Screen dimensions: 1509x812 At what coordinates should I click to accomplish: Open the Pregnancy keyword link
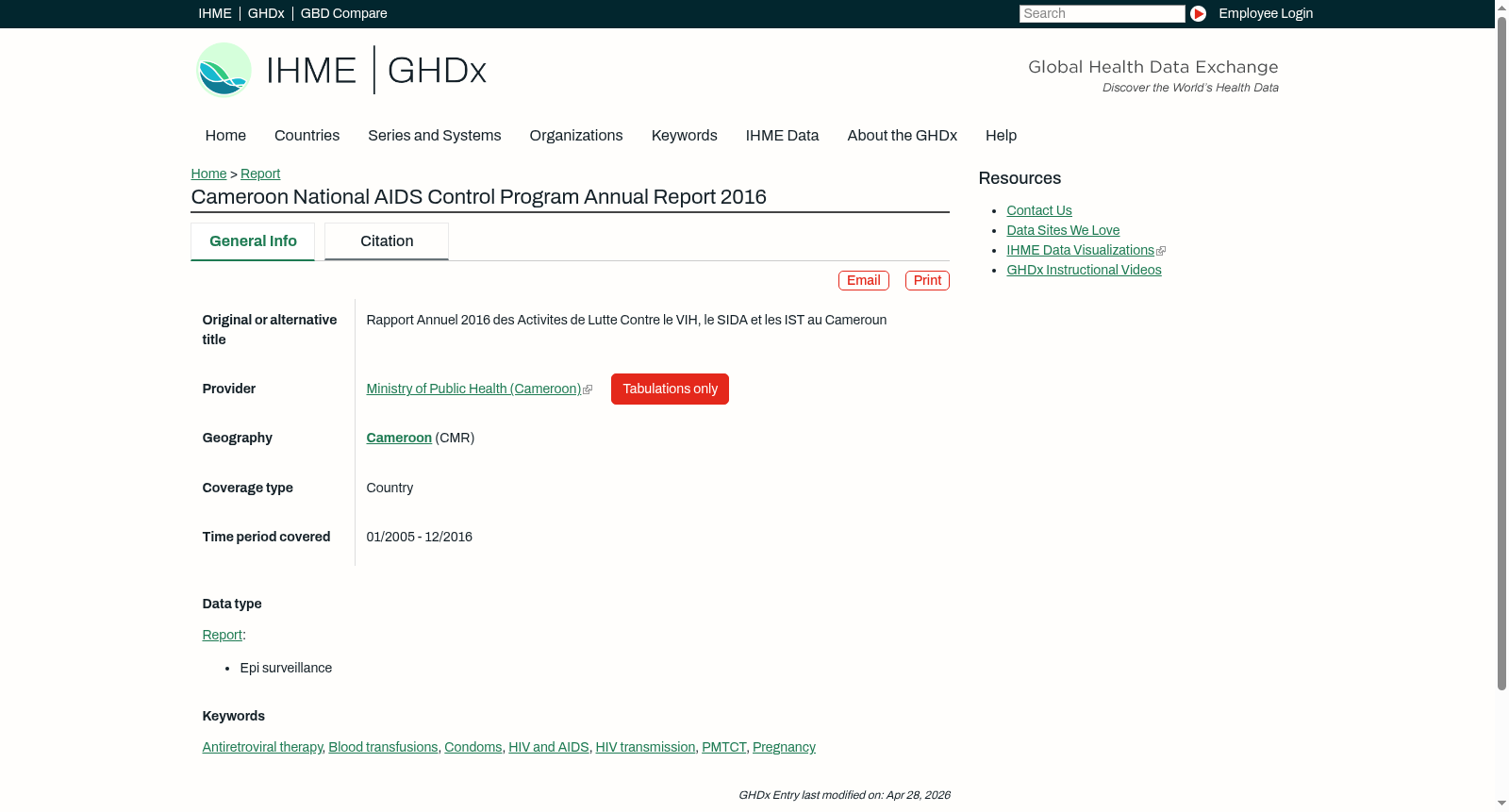pyautogui.click(x=784, y=747)
